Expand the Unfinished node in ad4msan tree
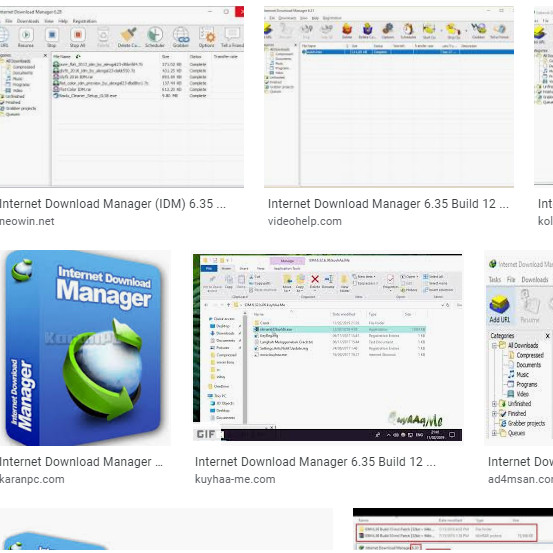 click(494, 403)
